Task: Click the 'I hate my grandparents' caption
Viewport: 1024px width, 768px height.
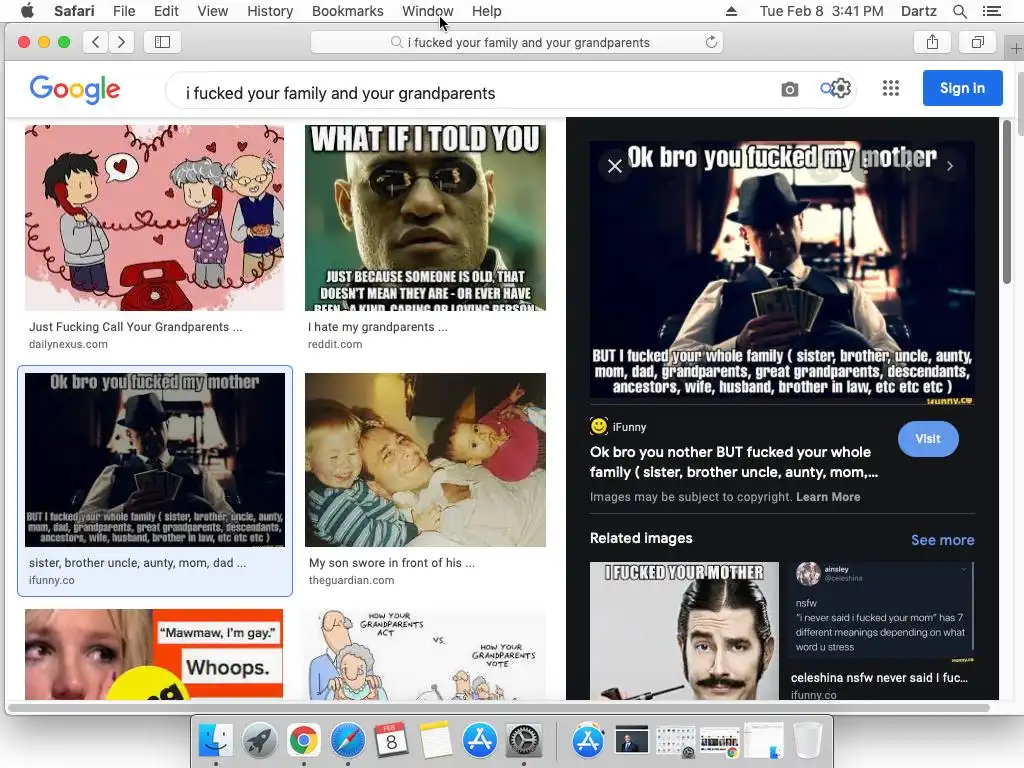Action: (x=377, y=327)
